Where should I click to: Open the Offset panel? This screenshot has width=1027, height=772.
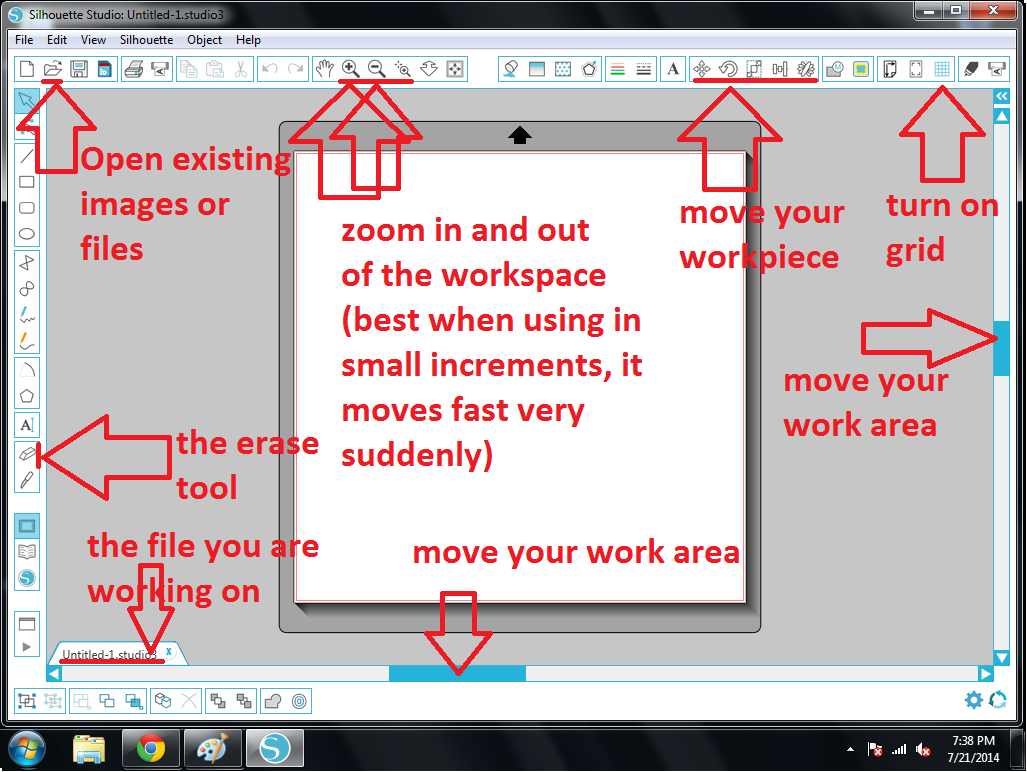click(x=861, y=69)
